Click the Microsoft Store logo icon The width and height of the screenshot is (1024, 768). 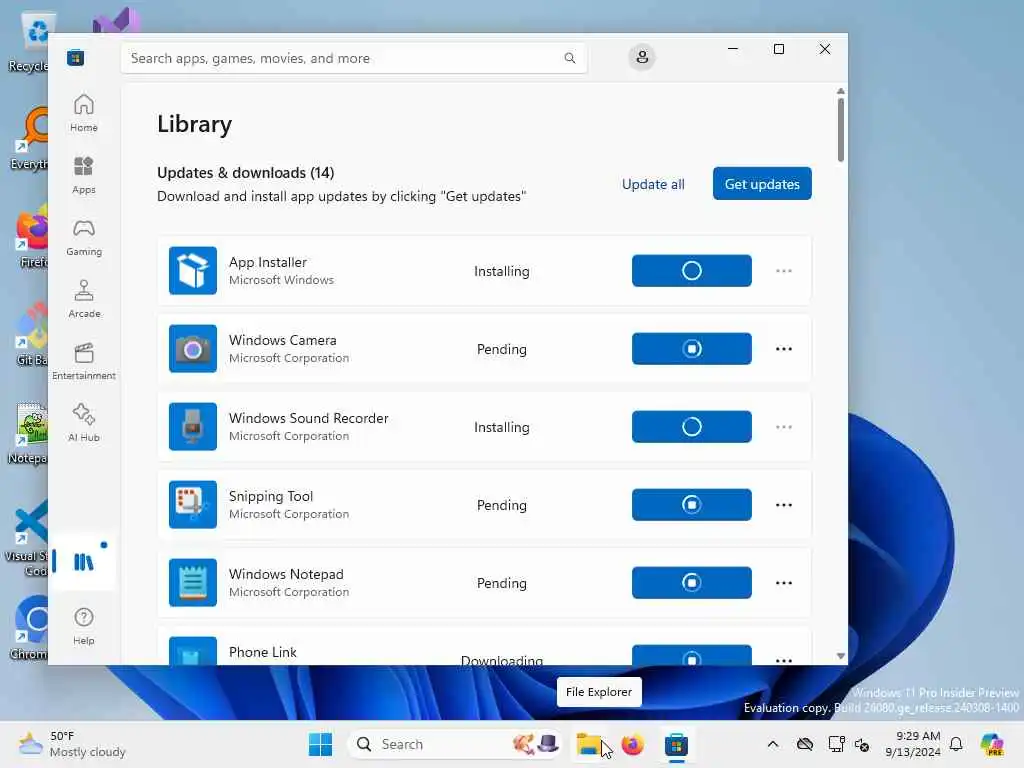(76, 57)
